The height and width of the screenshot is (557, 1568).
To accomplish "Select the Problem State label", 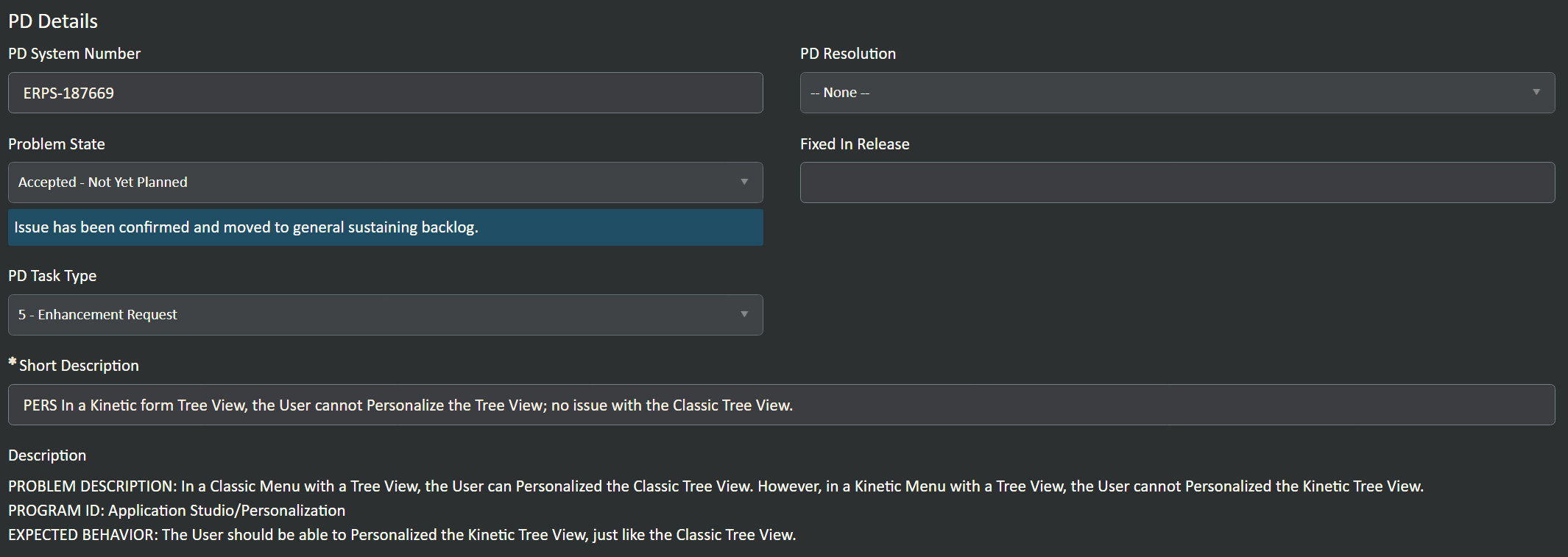I will coord(57,144).
